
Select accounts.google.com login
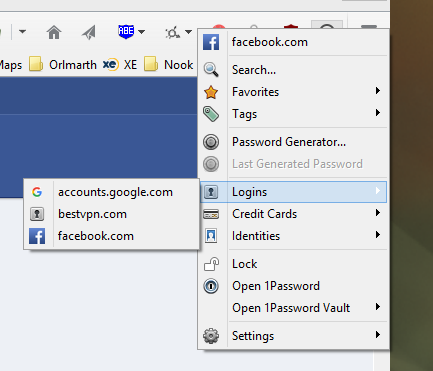point(112,192)
